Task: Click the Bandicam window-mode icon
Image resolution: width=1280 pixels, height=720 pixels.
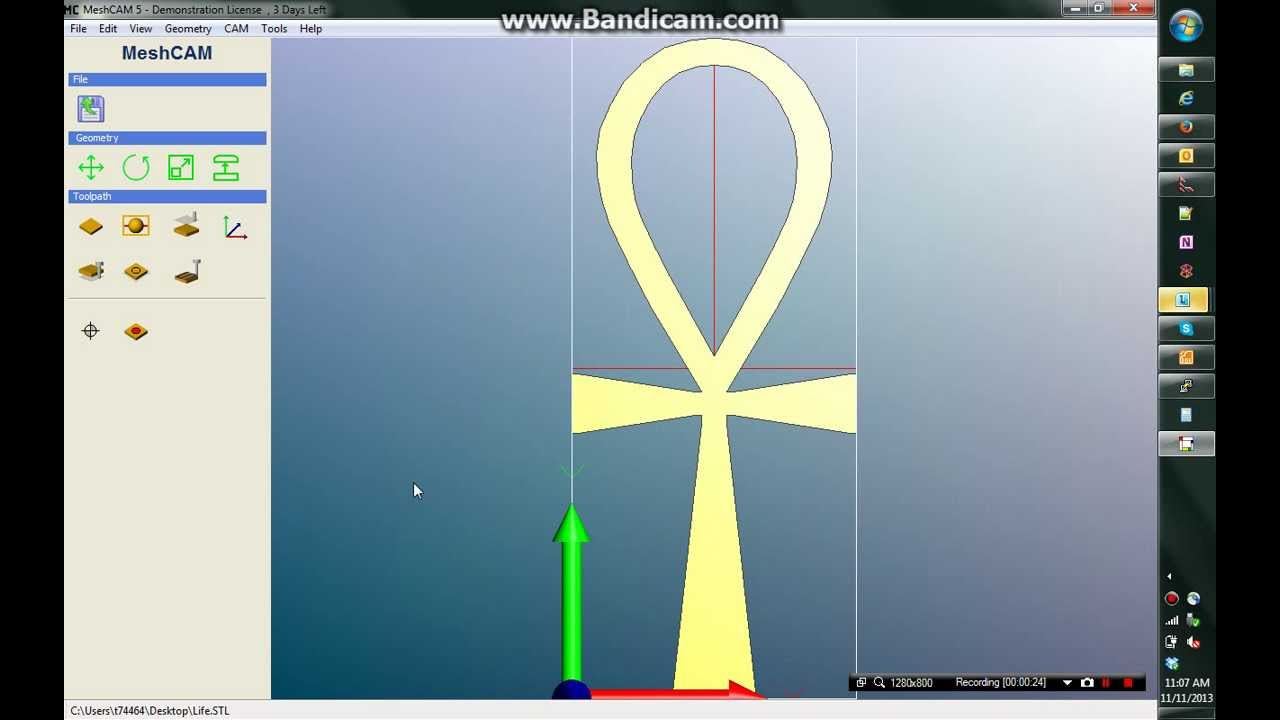Action: coord(861,683)
